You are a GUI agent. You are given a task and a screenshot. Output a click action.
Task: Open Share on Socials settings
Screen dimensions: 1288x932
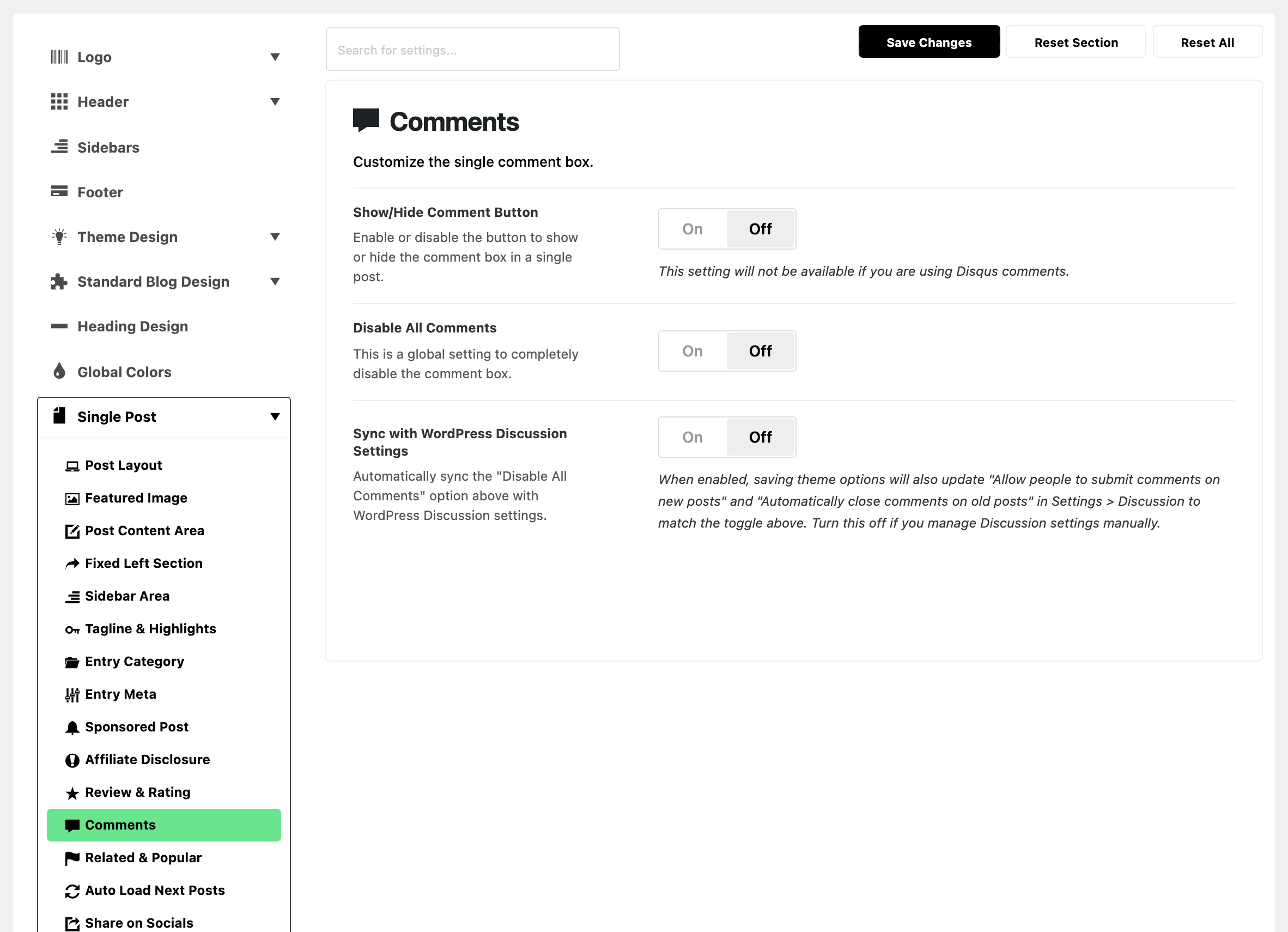tap(163, 923)
